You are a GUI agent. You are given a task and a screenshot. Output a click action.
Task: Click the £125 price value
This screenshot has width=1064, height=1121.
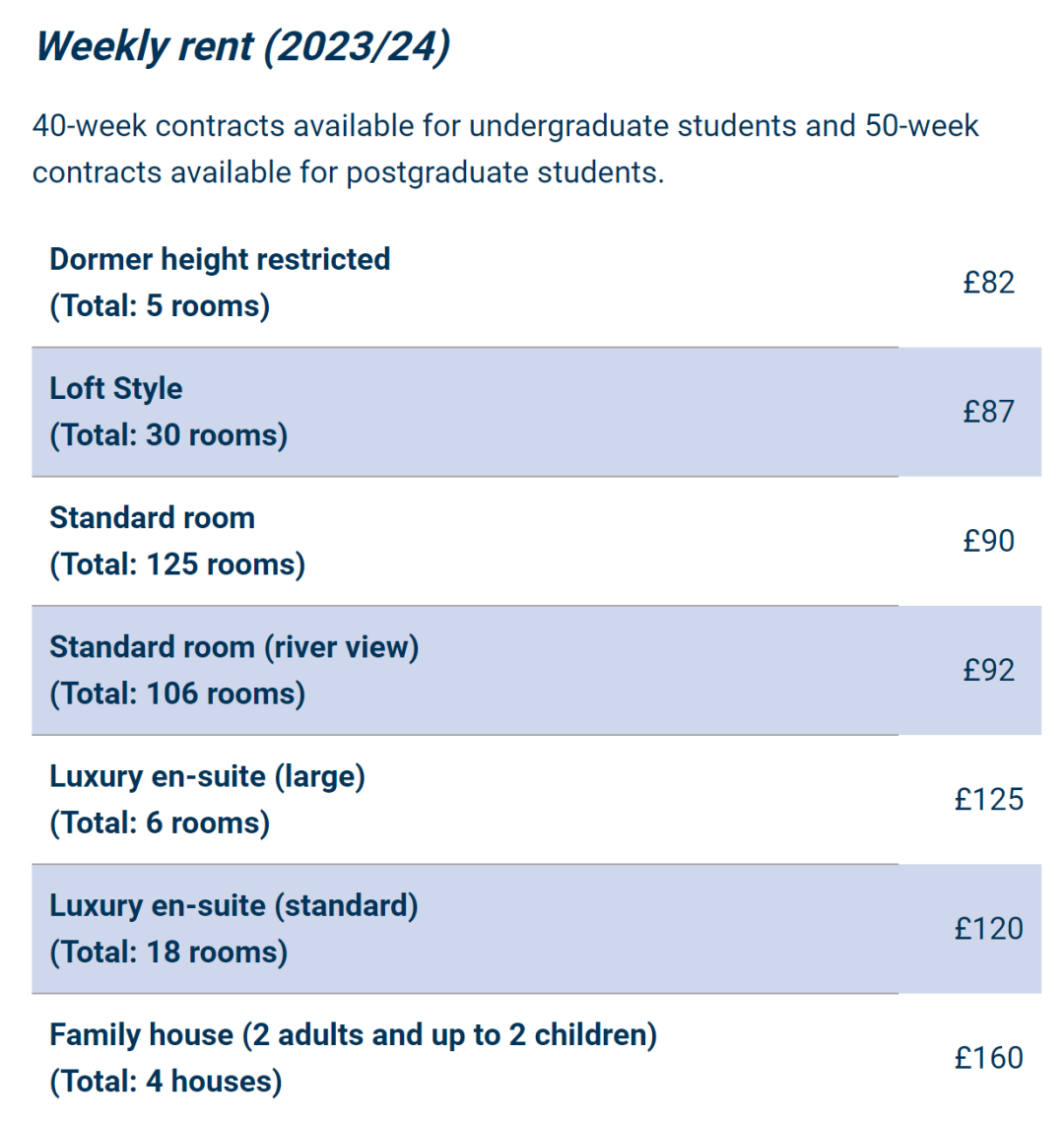point(989,800)
